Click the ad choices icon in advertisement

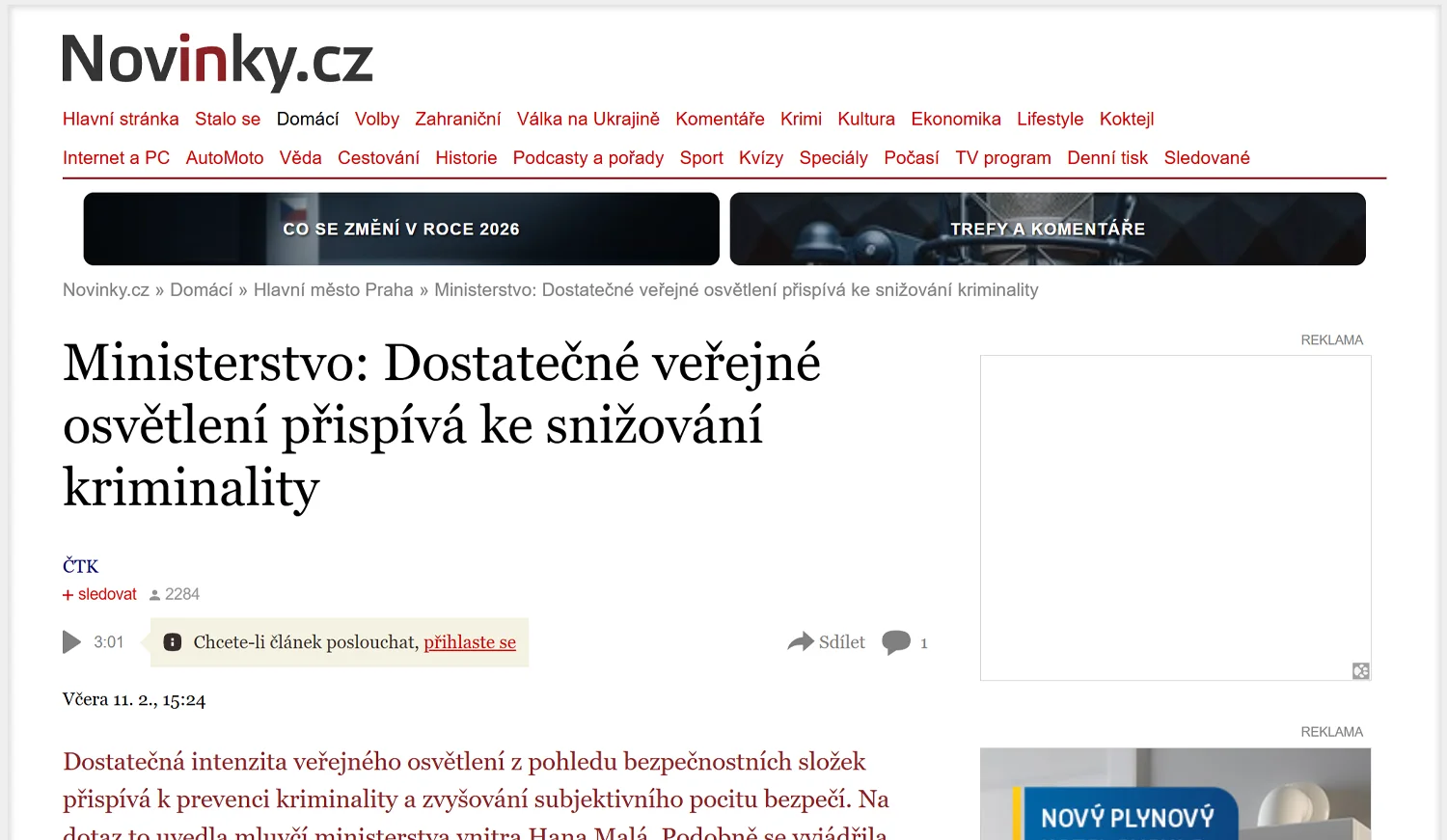point(1360,671)
